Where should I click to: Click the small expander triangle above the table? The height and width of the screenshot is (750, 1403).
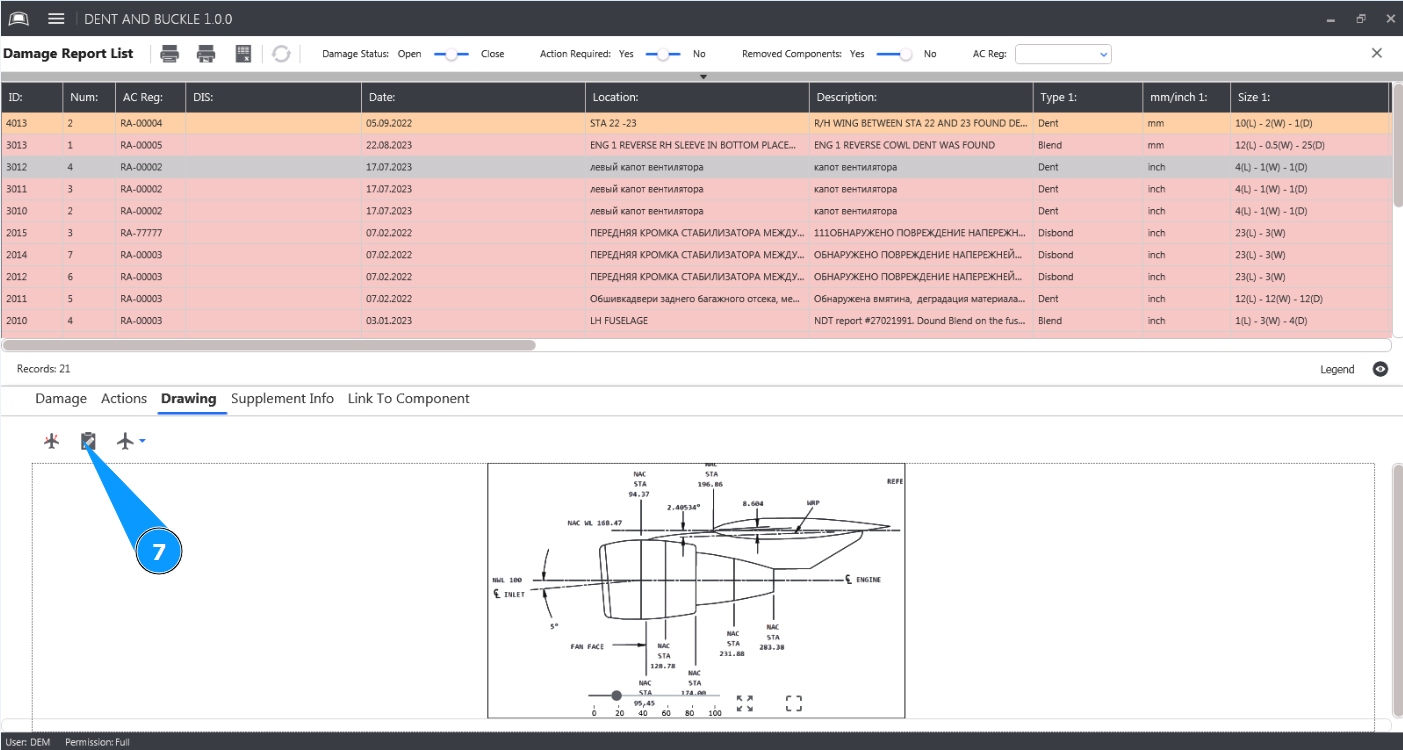[703, 76]
